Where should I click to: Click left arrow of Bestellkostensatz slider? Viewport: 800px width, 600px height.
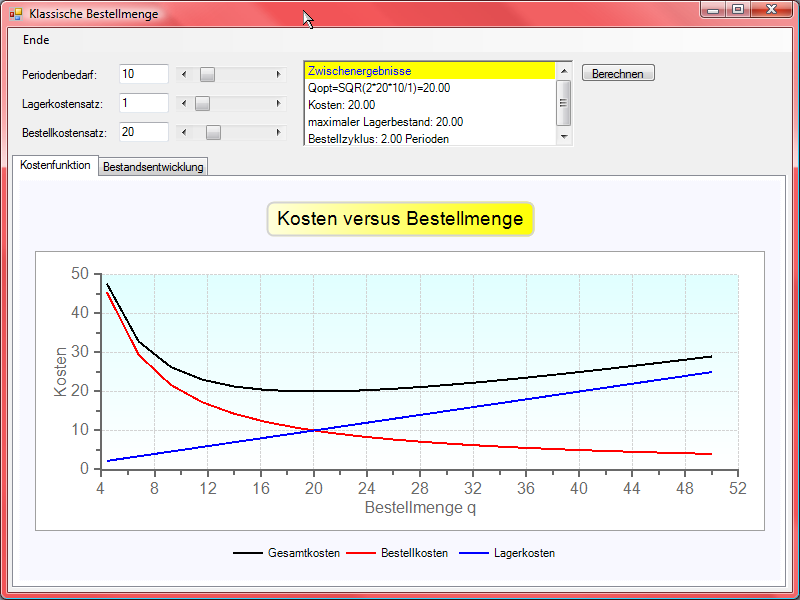182,132
